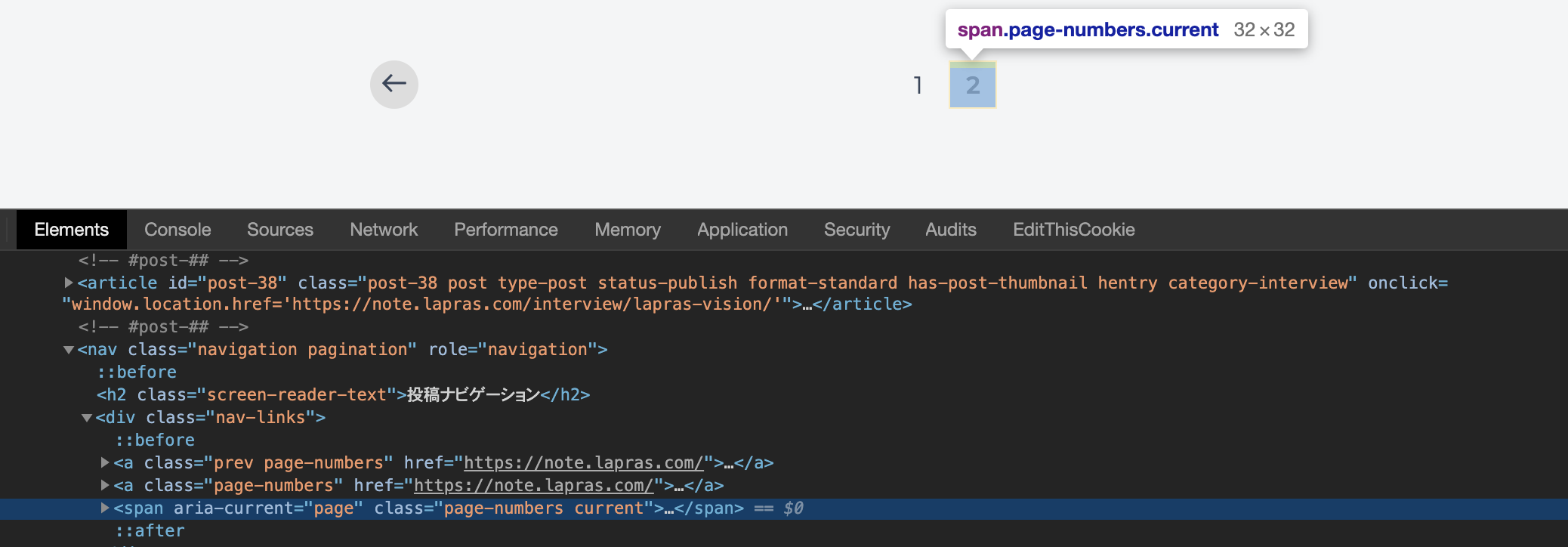Select the ::before line under nav-links div
The image size is (1568, 547).
tap(155, 440)
